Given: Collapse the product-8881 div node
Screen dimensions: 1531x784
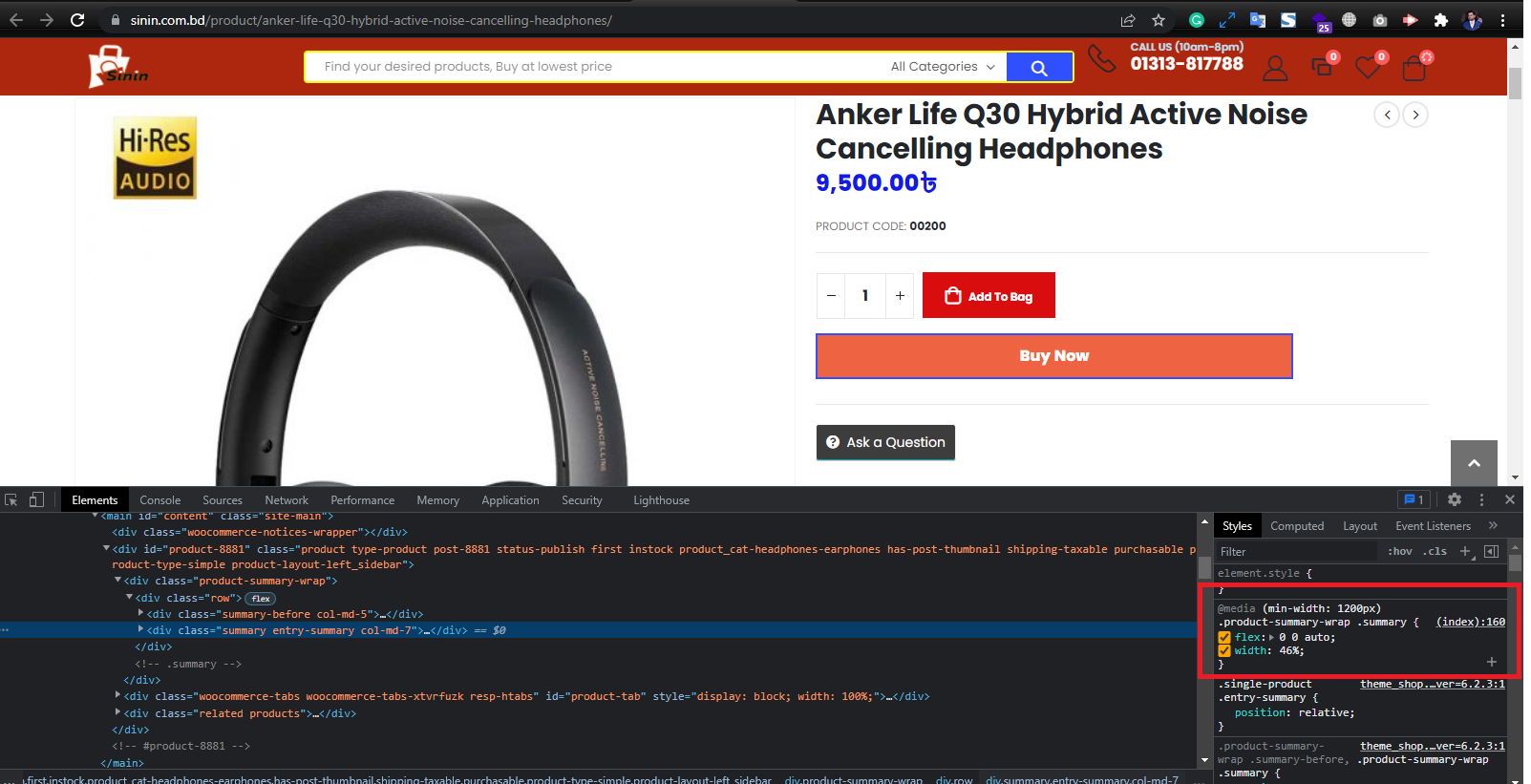Looking at the screenshot, I should click(x=107, y=549).
